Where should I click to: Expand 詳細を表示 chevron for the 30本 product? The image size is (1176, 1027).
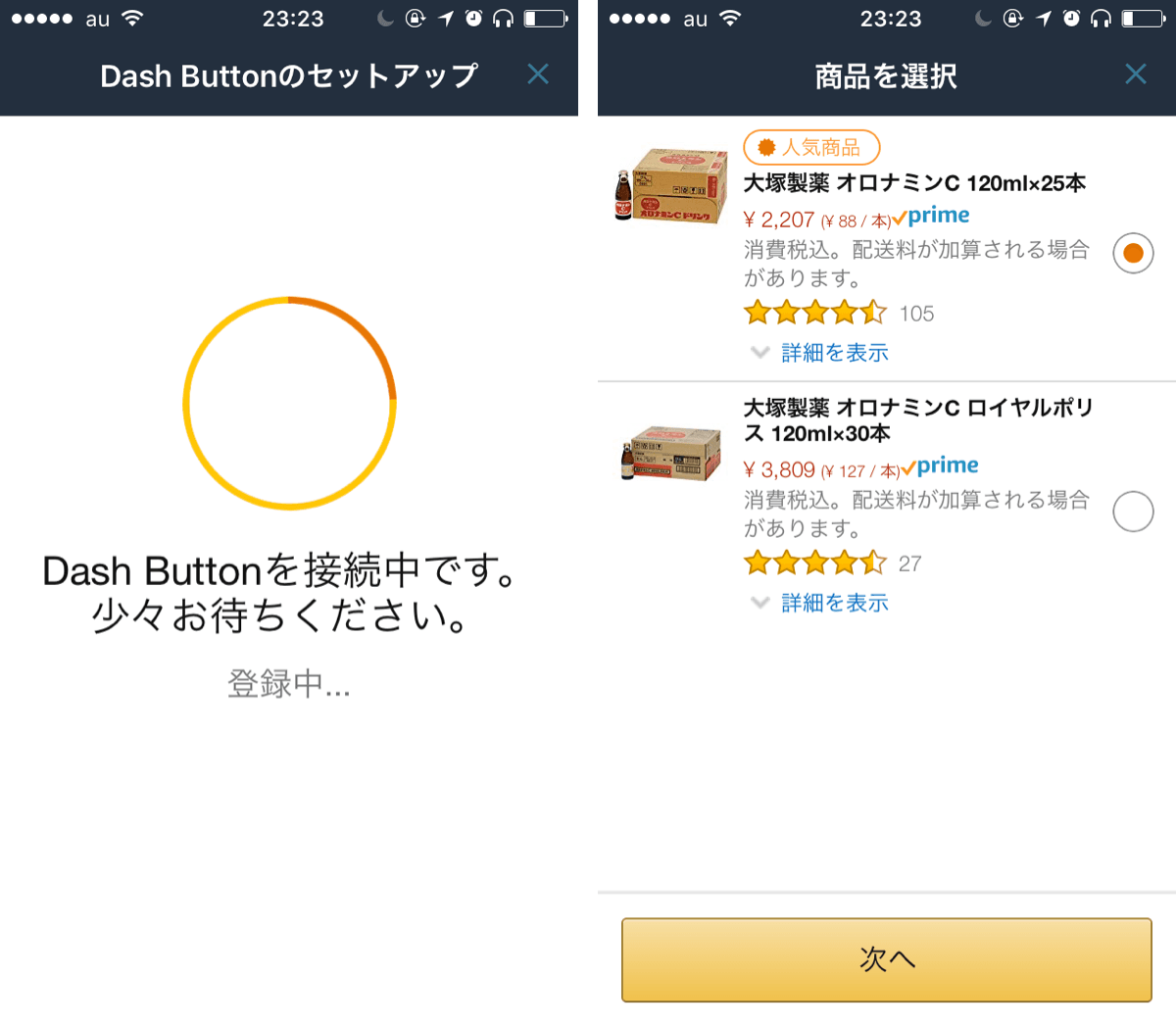759,603
